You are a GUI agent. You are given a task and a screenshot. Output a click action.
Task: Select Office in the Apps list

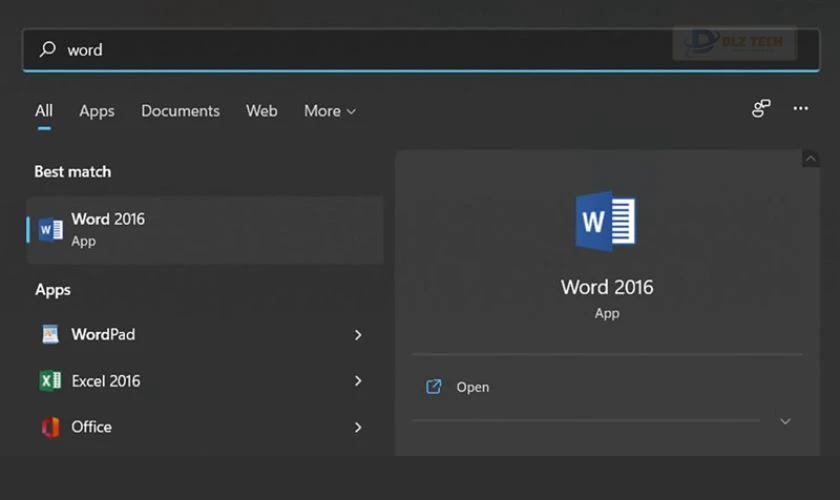click(205, 427)
